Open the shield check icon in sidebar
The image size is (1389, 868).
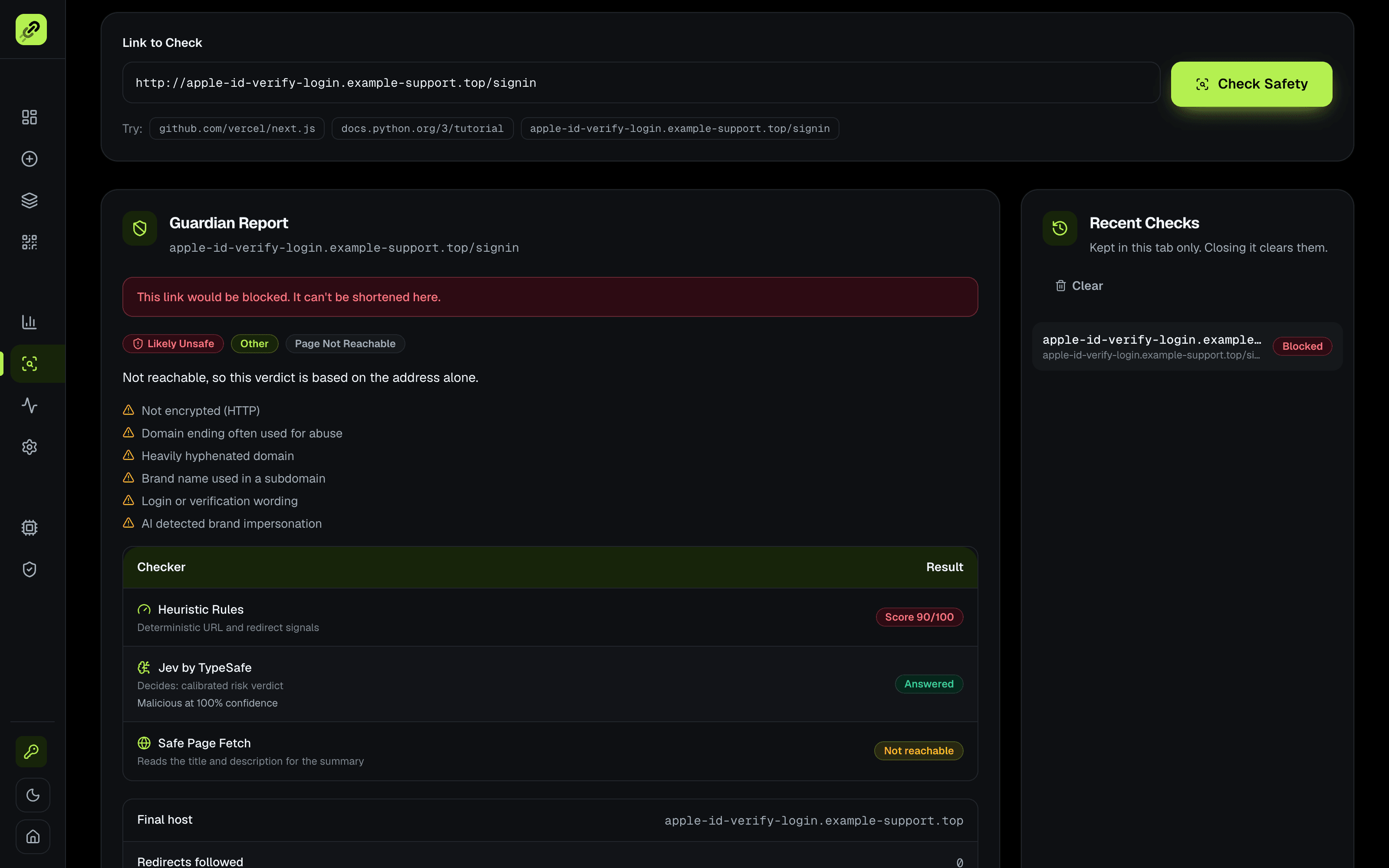click(x=29, y=569)
